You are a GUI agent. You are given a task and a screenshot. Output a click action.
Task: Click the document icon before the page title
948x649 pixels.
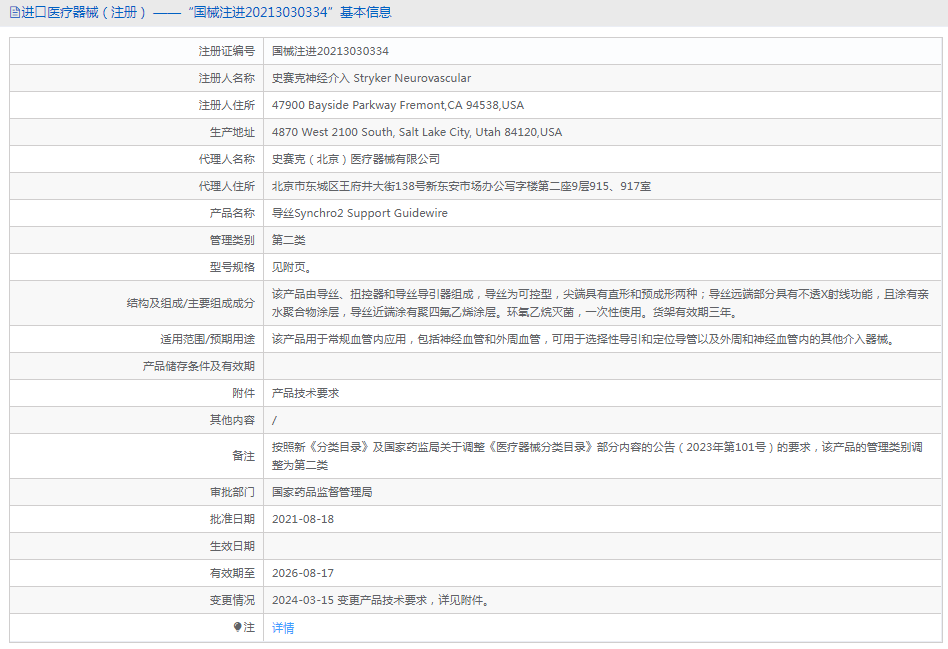click(x=15, y=12)
